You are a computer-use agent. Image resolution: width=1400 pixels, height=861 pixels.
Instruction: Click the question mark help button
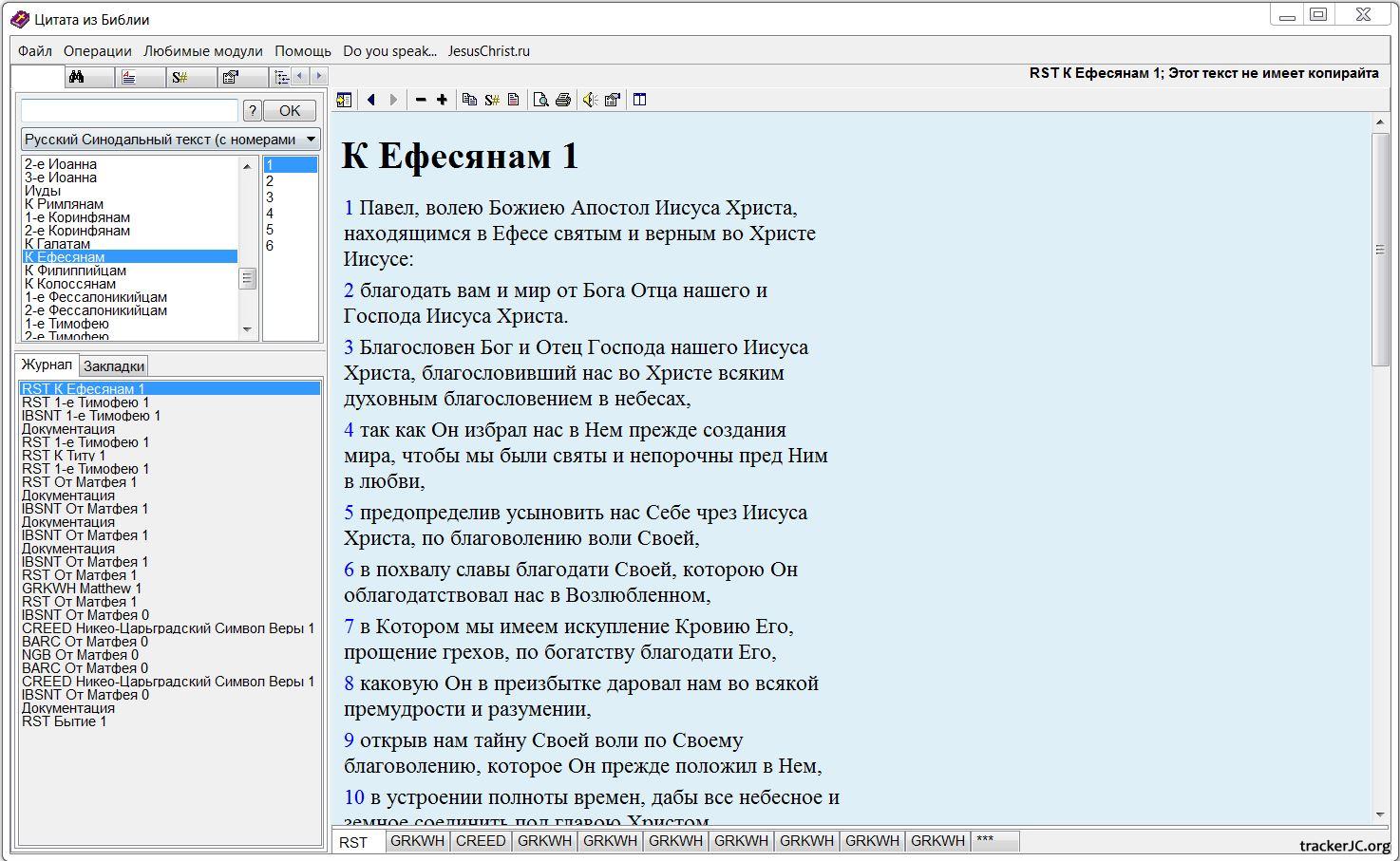point(252,111)
